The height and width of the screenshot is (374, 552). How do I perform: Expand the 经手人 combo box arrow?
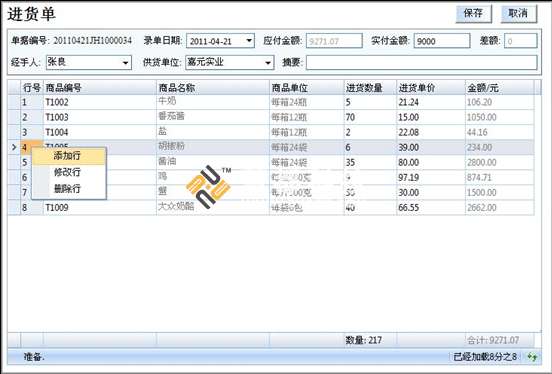click(x=125, y=63)
